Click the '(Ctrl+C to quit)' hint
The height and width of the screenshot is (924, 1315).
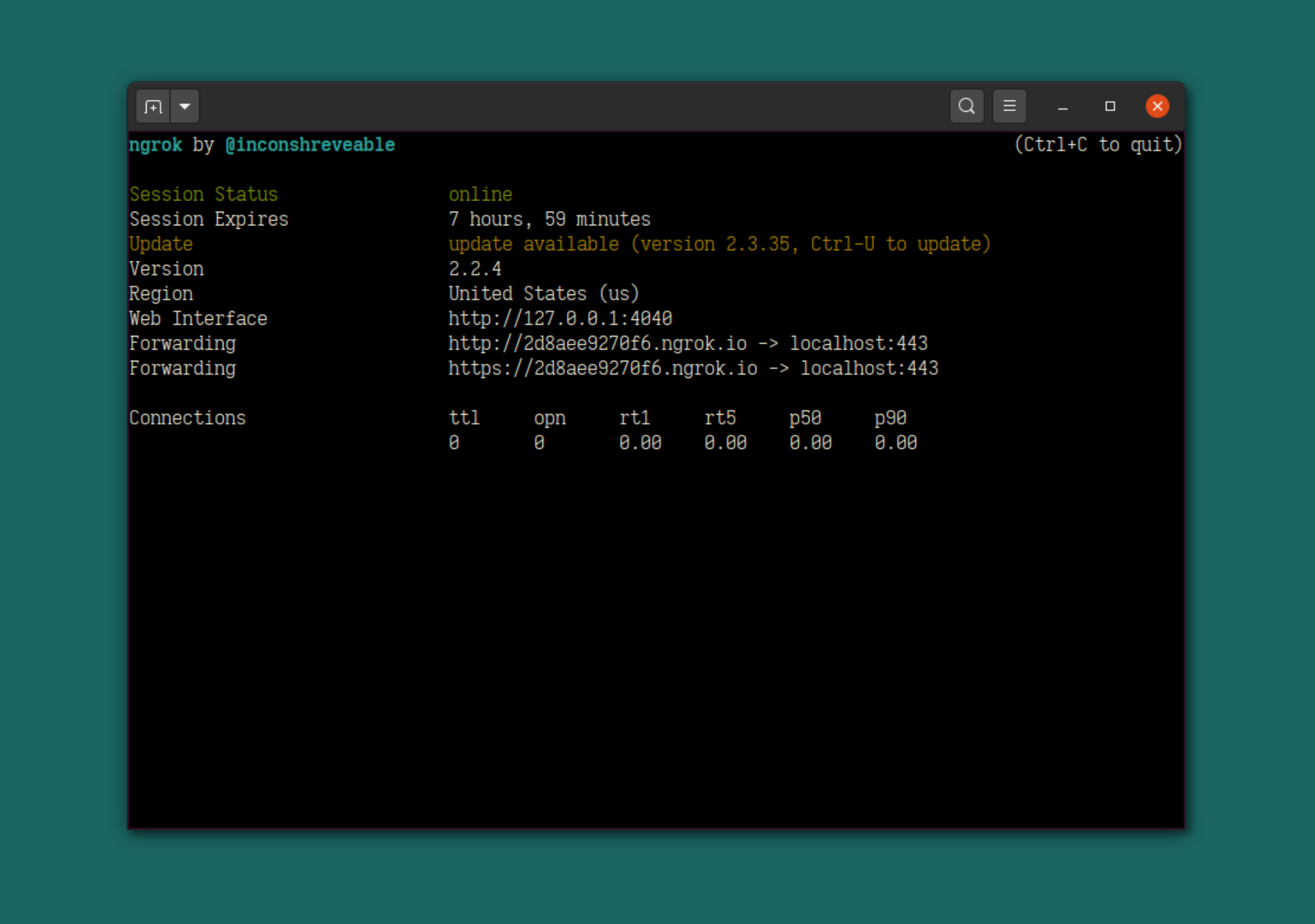click(x=1098, y=145)
